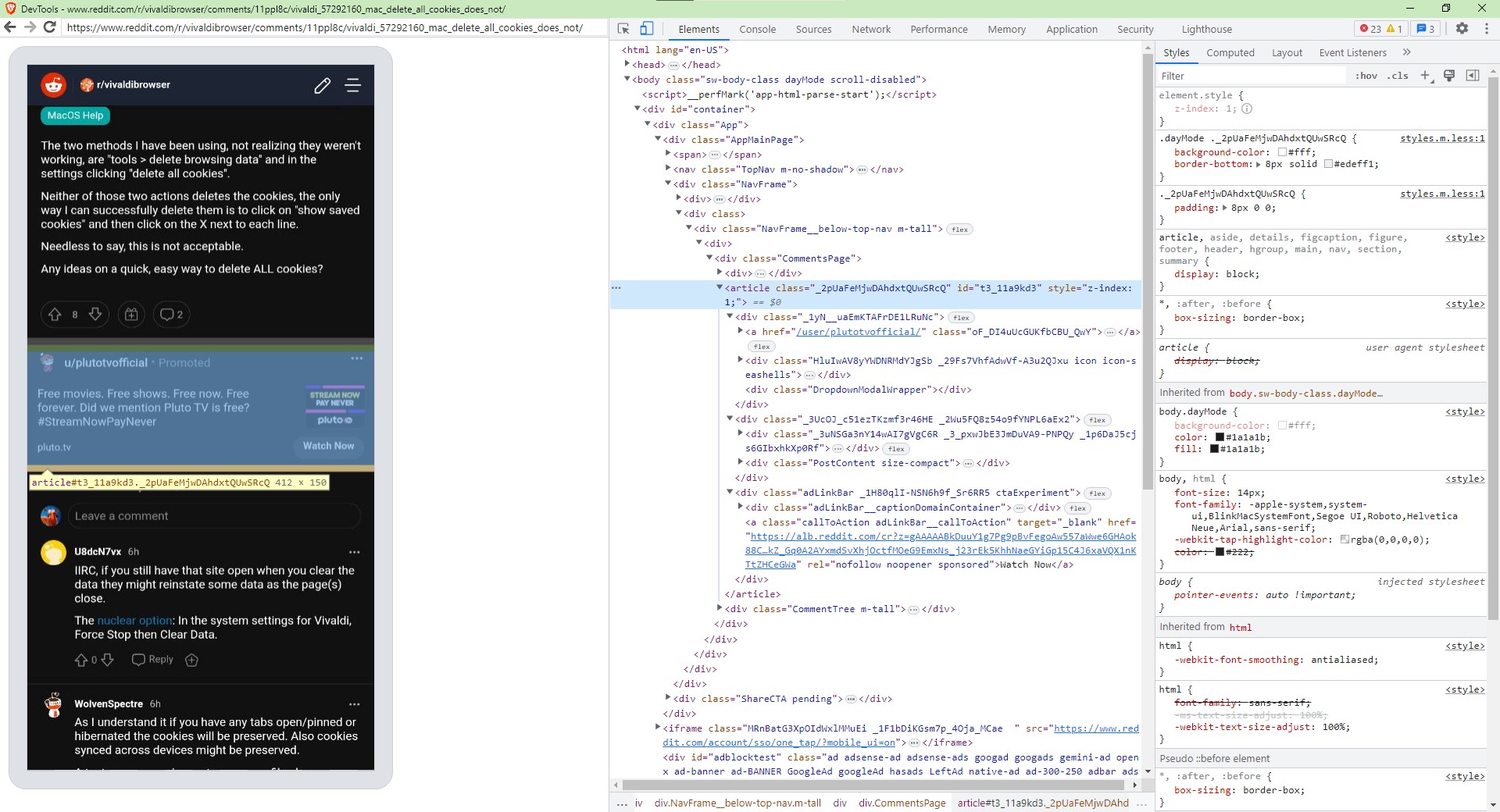The height and width of the screenshot is (812, 1500).
Task: Select the inspect element cursor icon
Action: tap(623, 28)
